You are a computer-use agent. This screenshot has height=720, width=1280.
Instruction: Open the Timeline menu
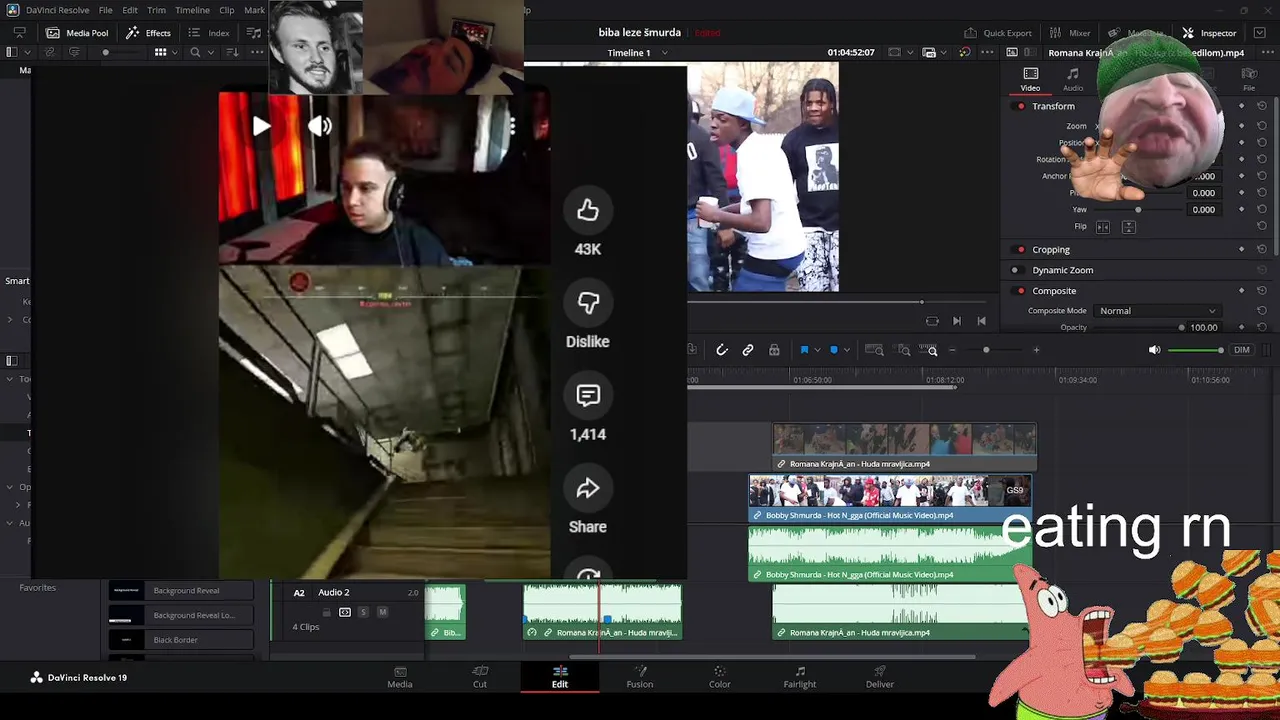pos(192,10)
